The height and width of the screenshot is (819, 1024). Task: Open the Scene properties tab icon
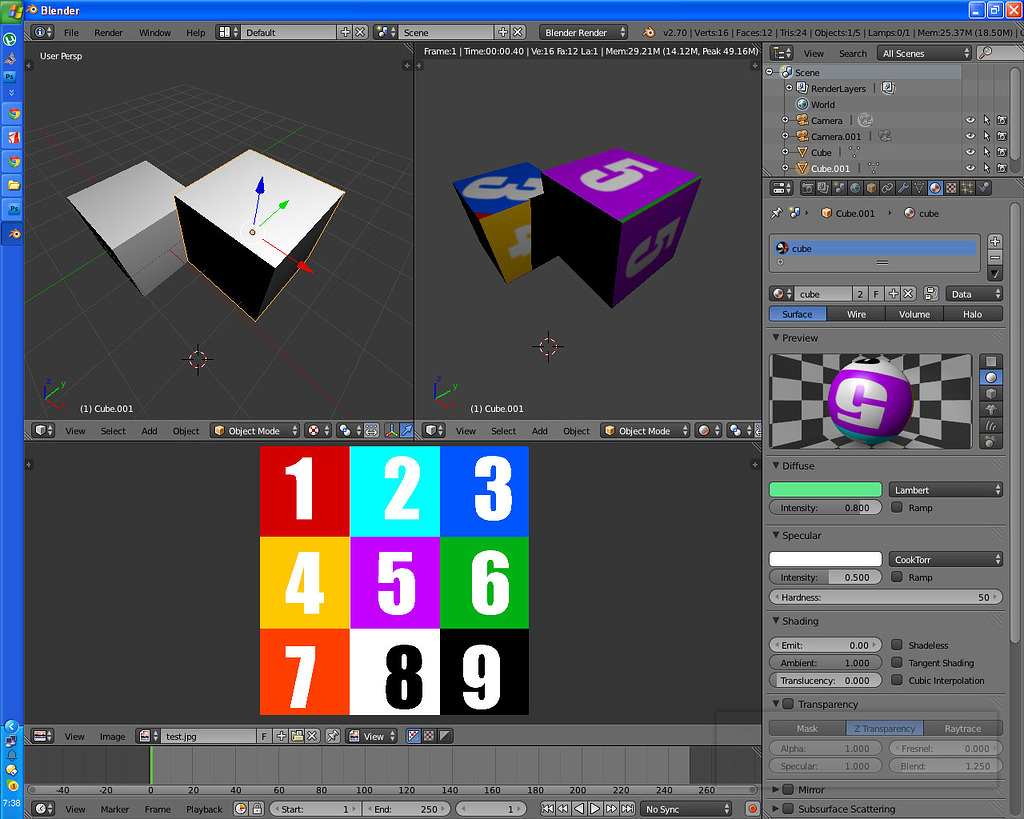(839, 188)
